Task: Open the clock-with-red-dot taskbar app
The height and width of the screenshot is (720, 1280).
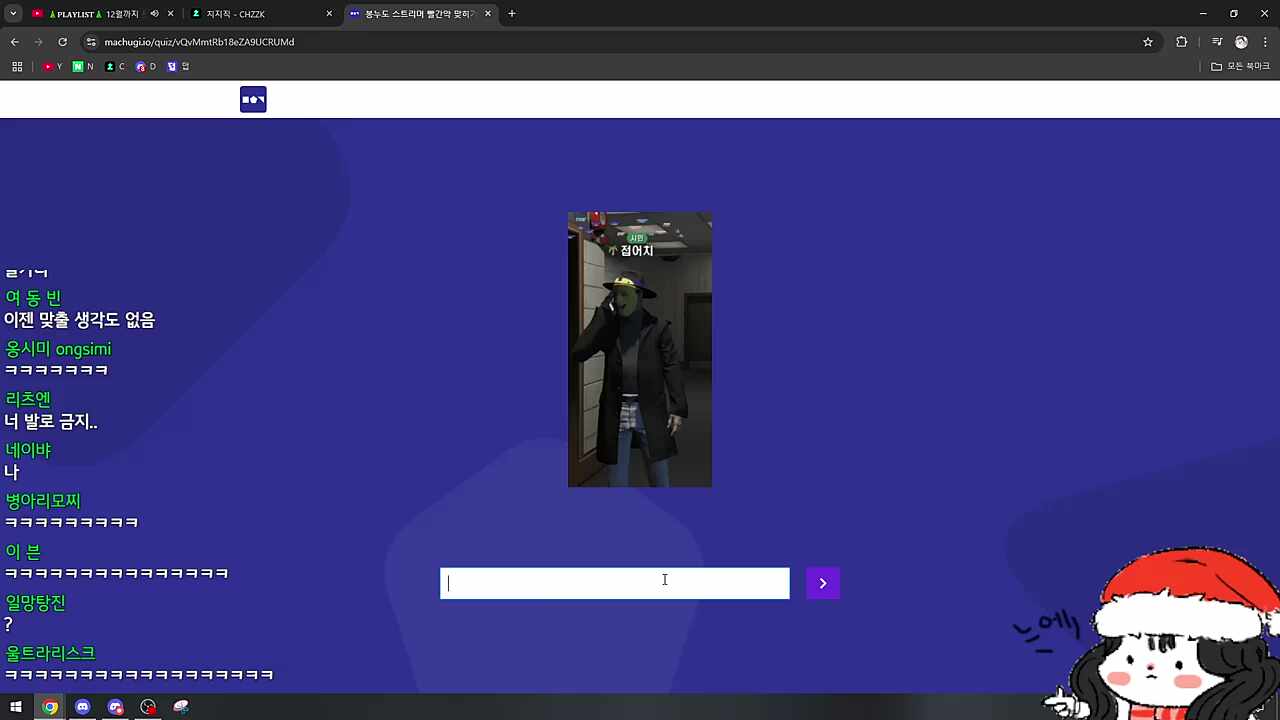Action: [x=148, y=707]
